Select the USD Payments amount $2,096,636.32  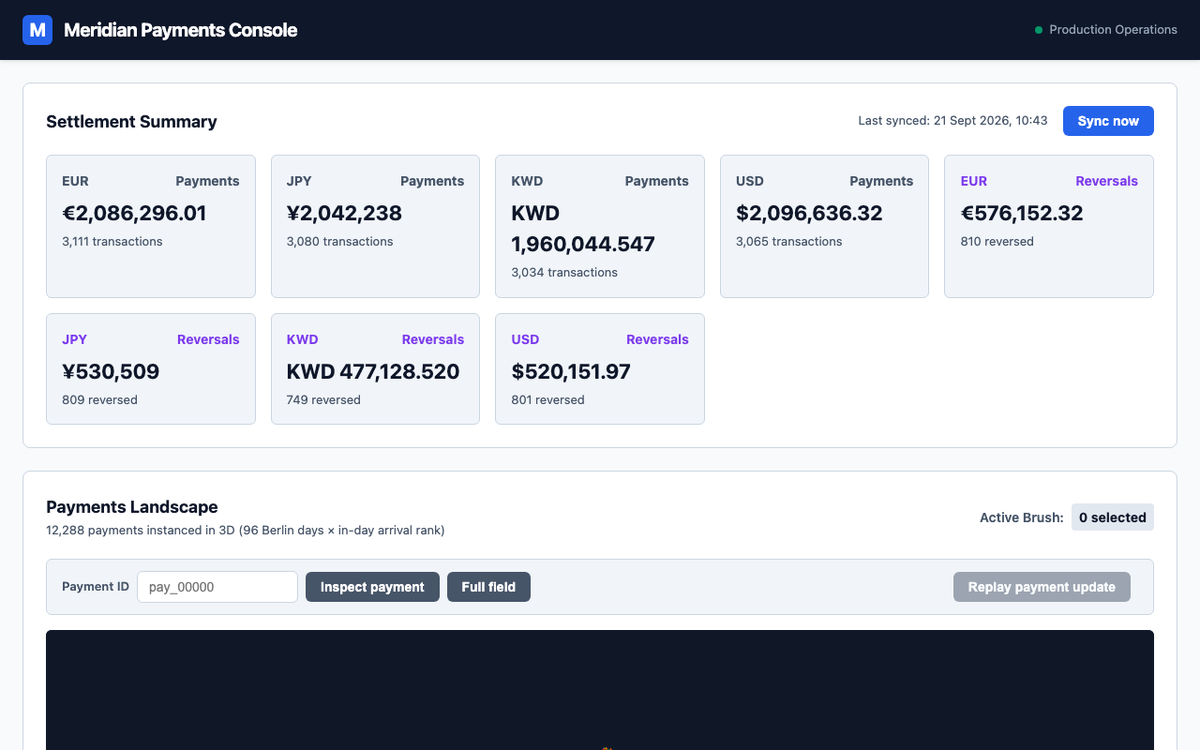pyautogui.click(x=809, y=213)
